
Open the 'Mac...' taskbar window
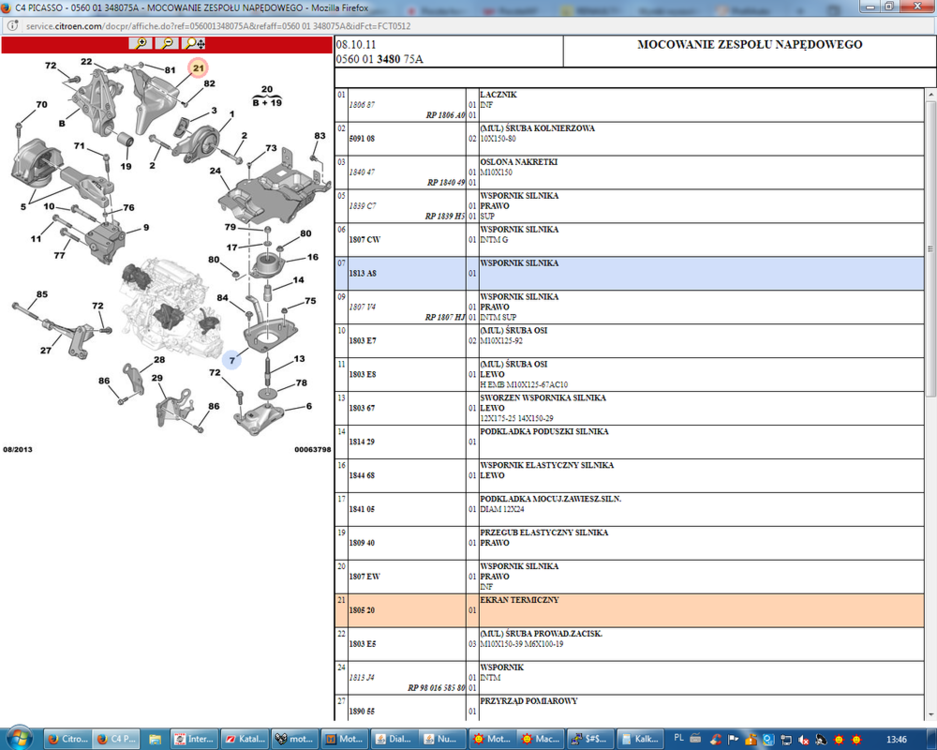click(541, 739)
